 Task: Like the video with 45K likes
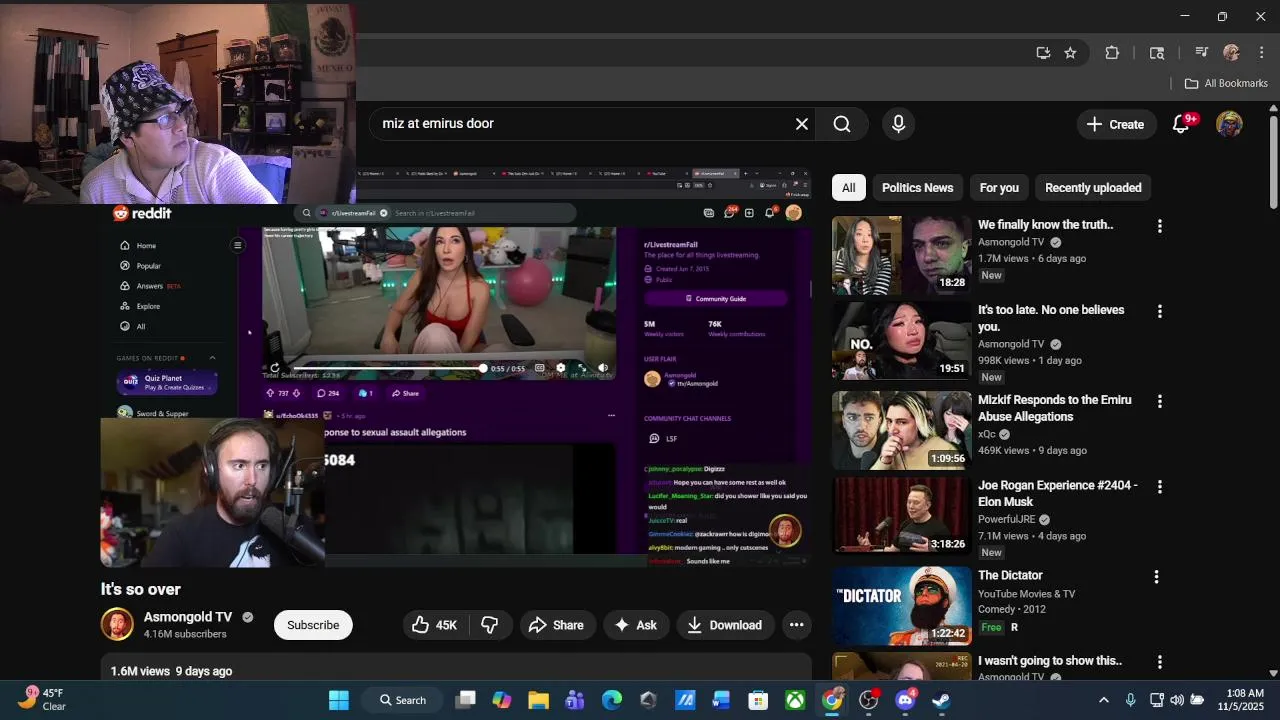point(433,625)
